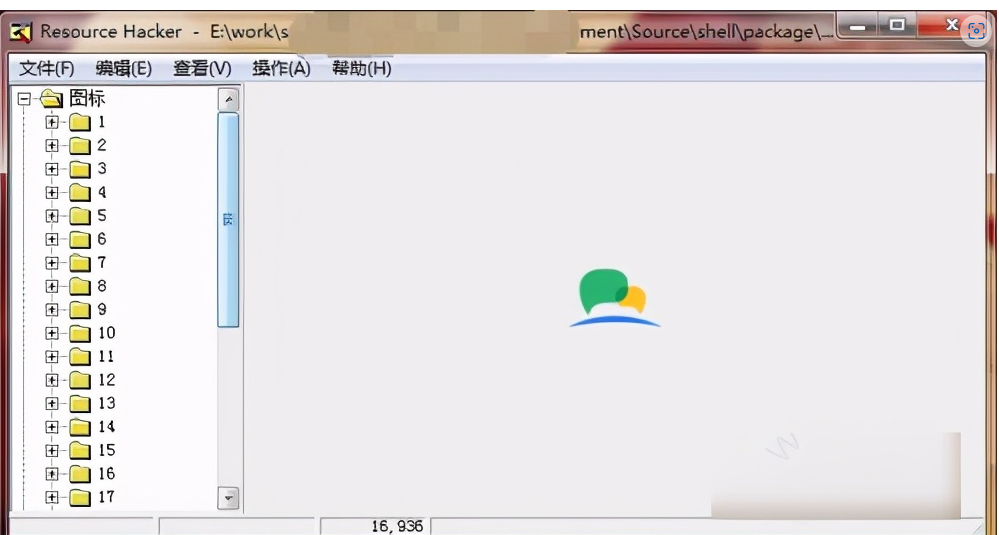Click the Resource Hacker title bar icon
The height and width of the screenshot is (535, 999).
click(x=20, y=32)
